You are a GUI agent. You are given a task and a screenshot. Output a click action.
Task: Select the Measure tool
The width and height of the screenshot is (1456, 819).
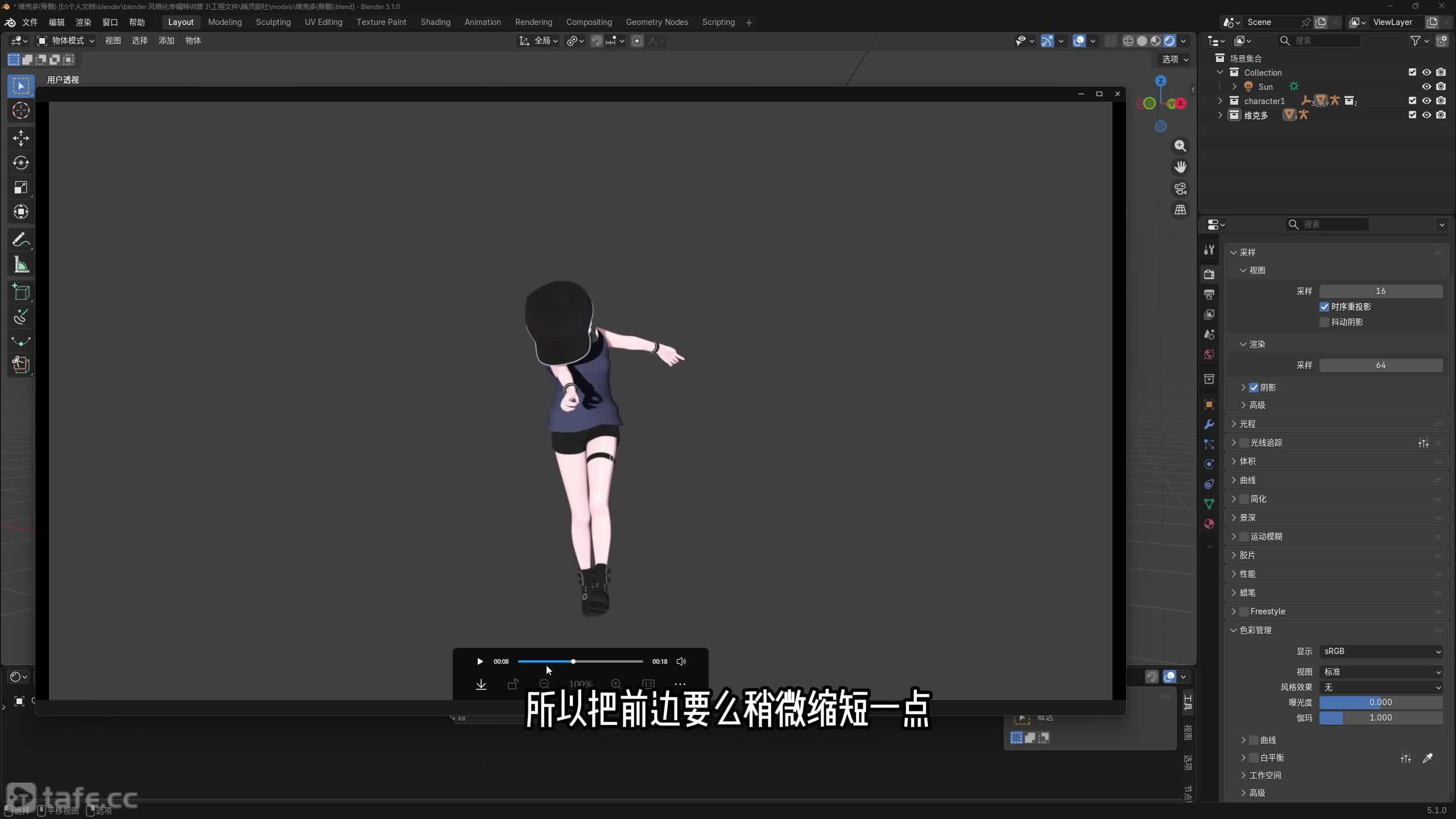[21, 264]
